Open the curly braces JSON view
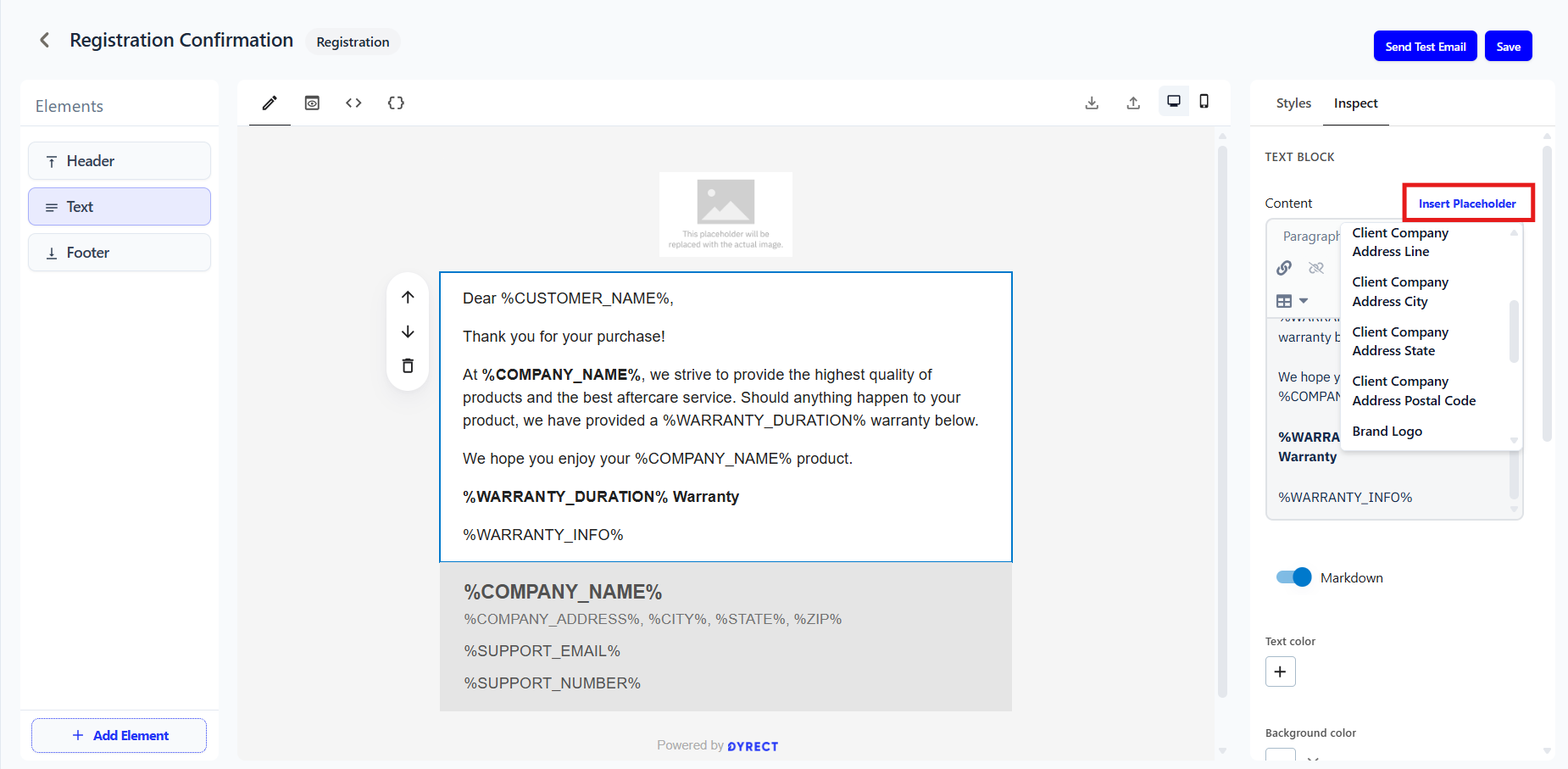The width and height of the screenshot is (1568, 769). pyautogui.click(x=396, y=103)
